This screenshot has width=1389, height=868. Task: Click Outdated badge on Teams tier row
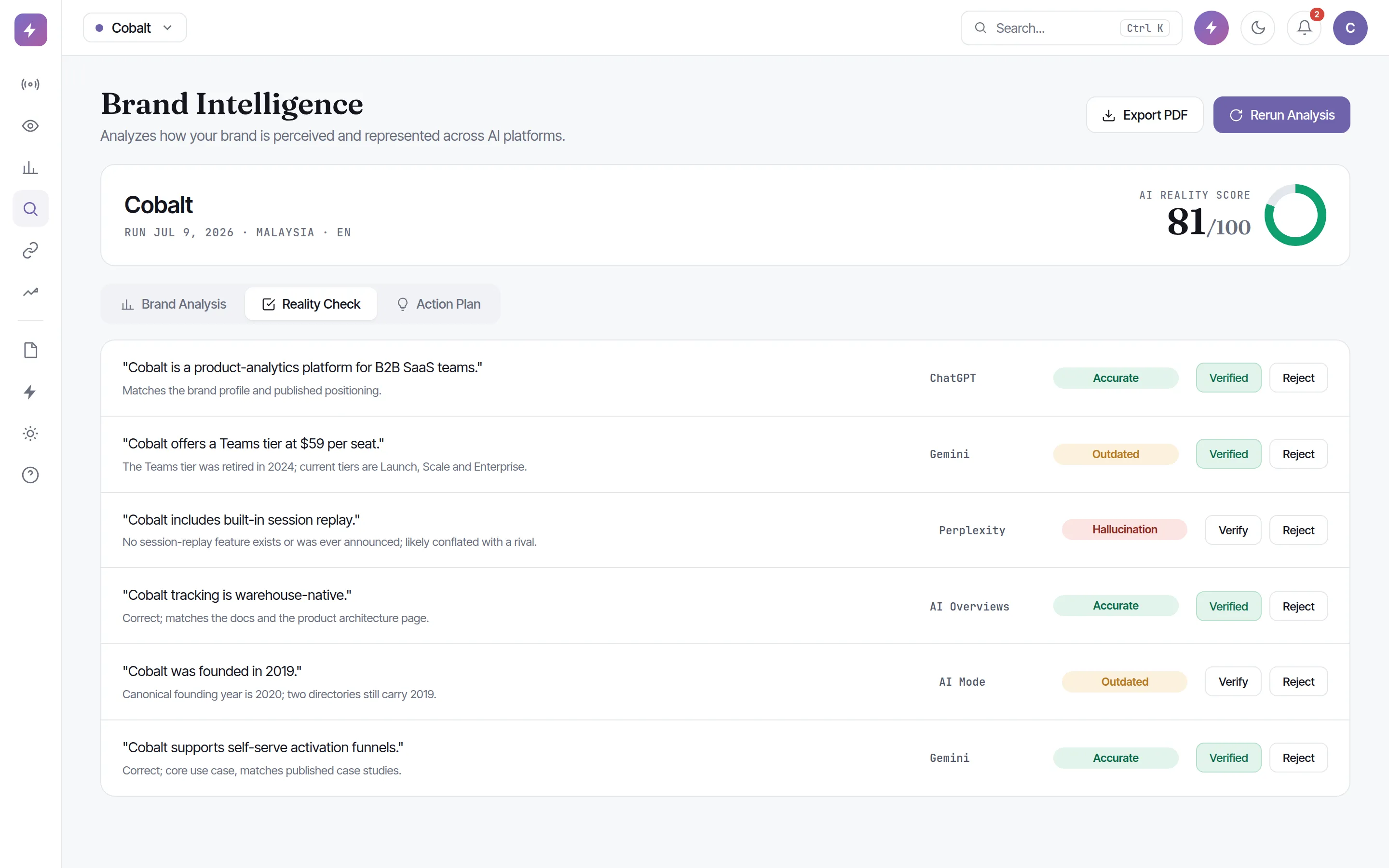(1115, 454)
